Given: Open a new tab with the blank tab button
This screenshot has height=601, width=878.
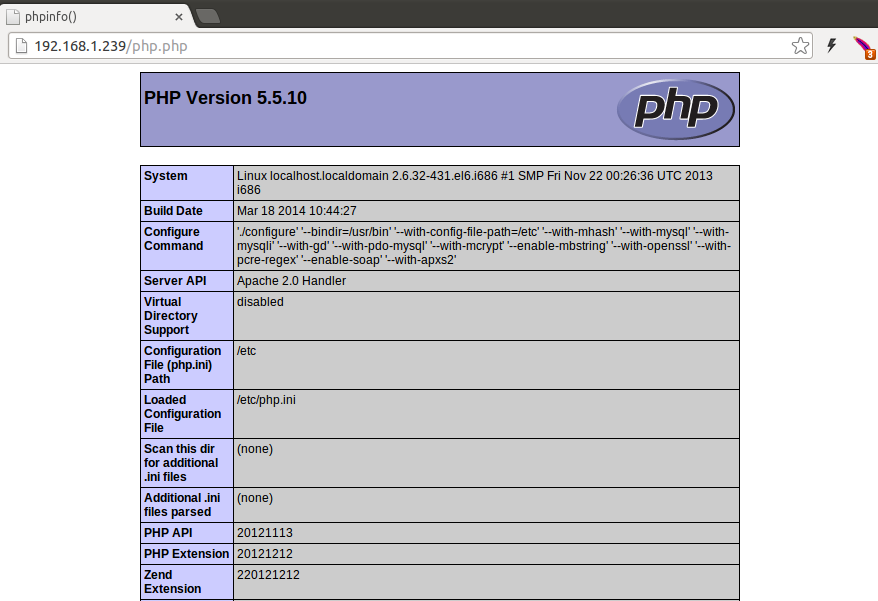Looking at the screenshot, I should click(x=208, y=16).
